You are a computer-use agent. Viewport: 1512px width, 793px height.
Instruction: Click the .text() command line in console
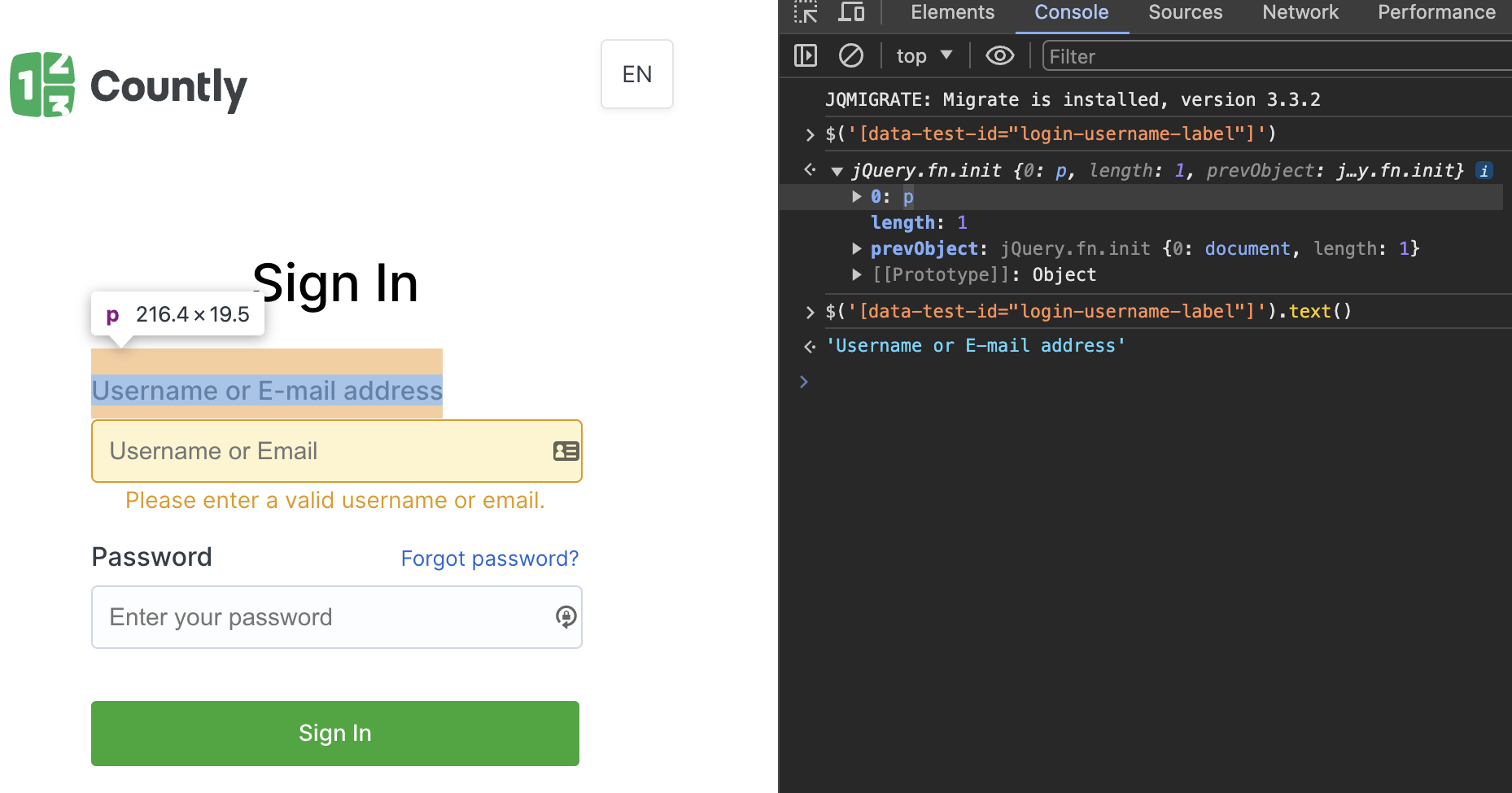click(x=1088, y=311)
